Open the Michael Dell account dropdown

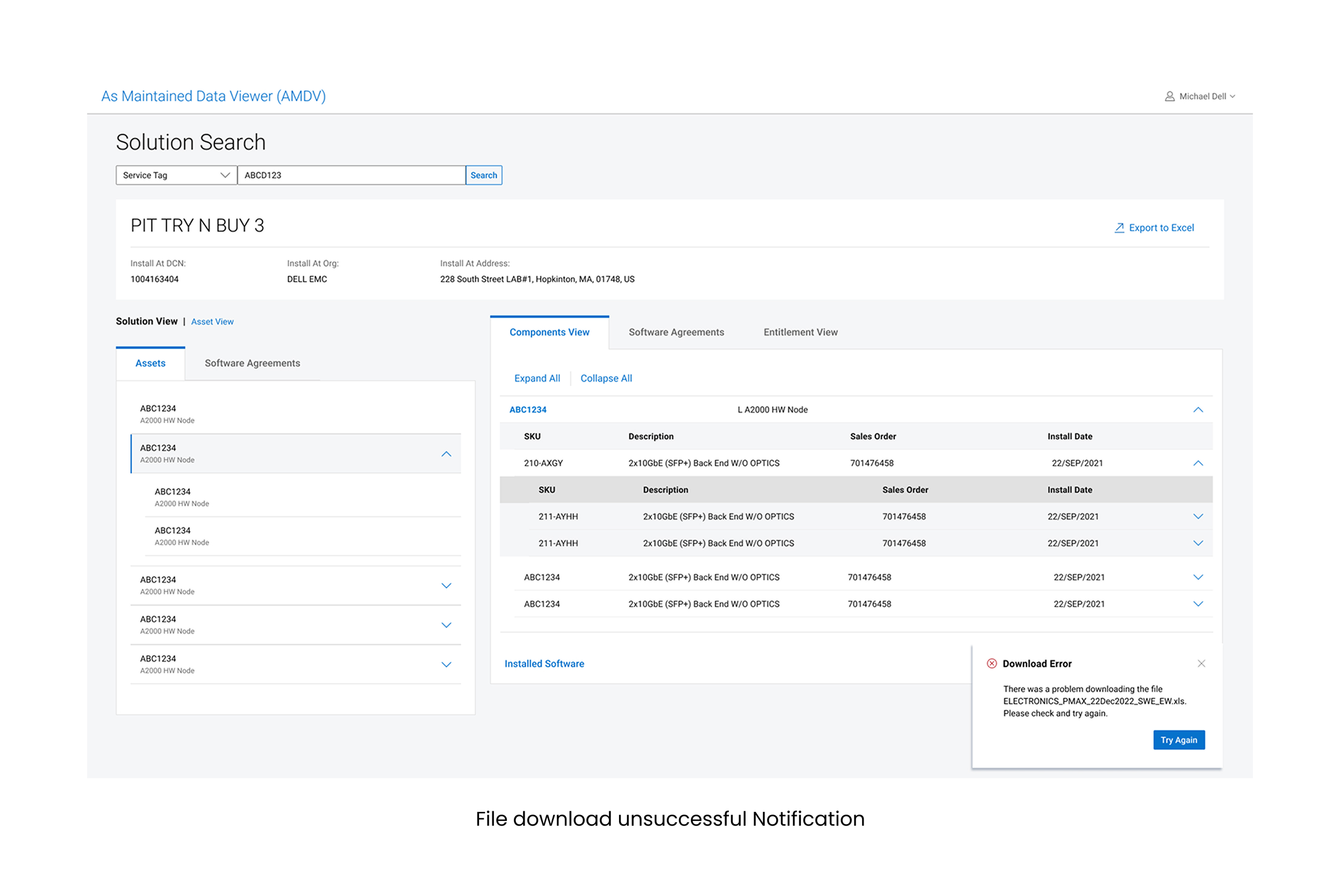point(1207,97)
